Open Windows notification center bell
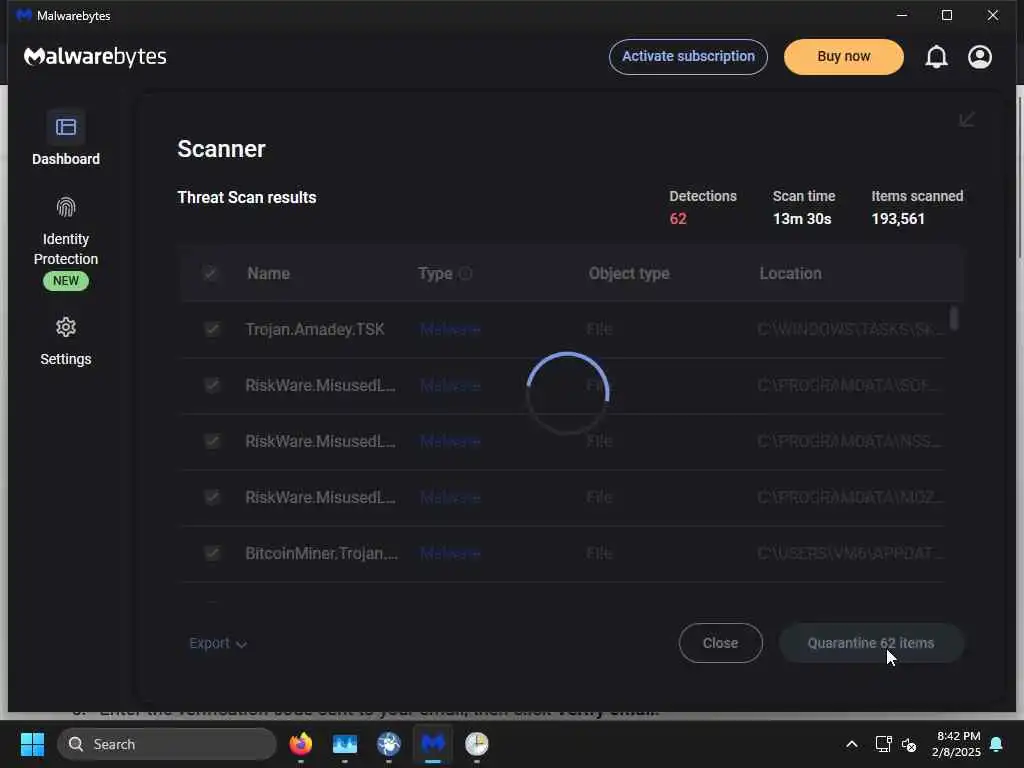Screen dimensions: 1024x768 (x=996, y=744)
